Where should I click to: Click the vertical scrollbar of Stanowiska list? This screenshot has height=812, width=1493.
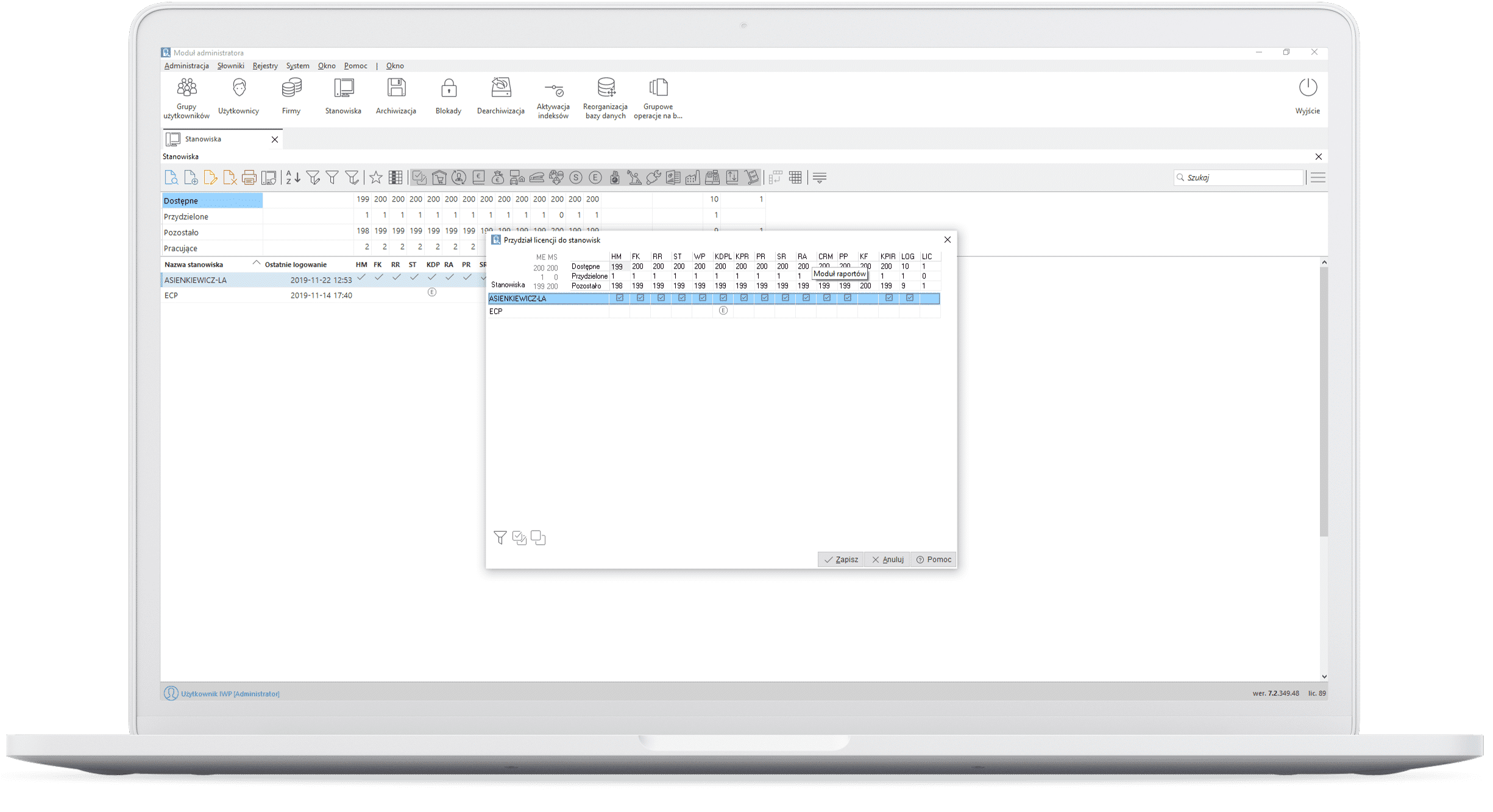[1324, 402]
